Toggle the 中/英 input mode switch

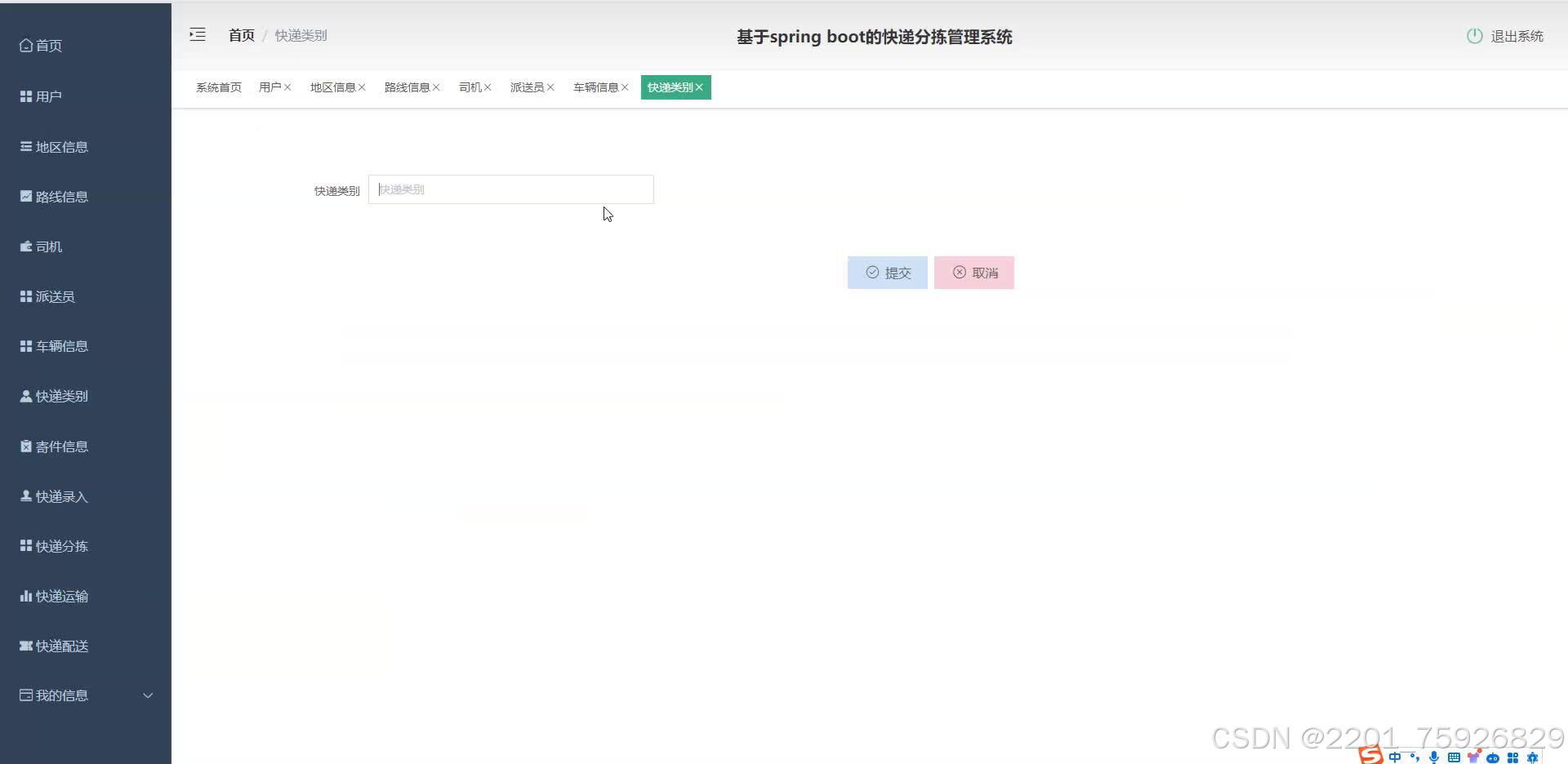coord(1395,757)
